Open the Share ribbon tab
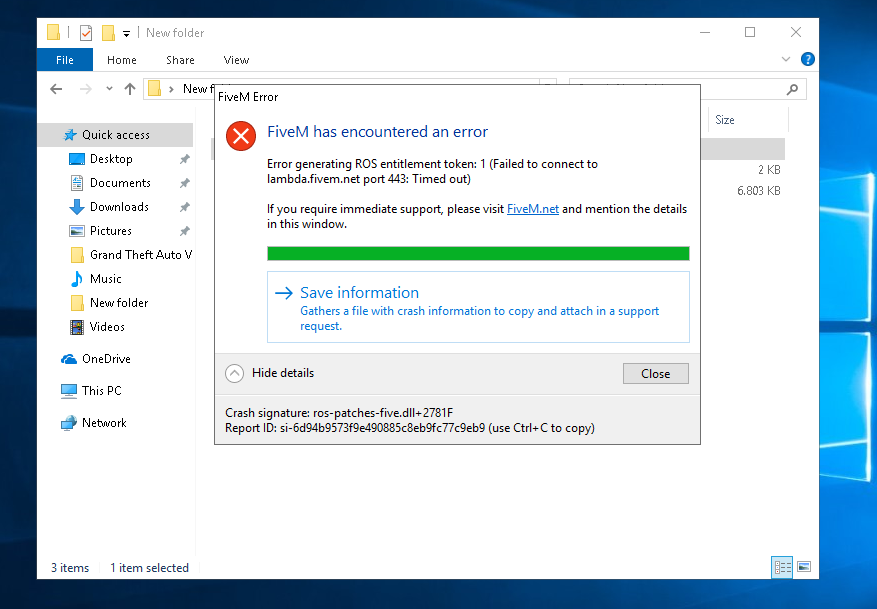 (x=180, y=60)
